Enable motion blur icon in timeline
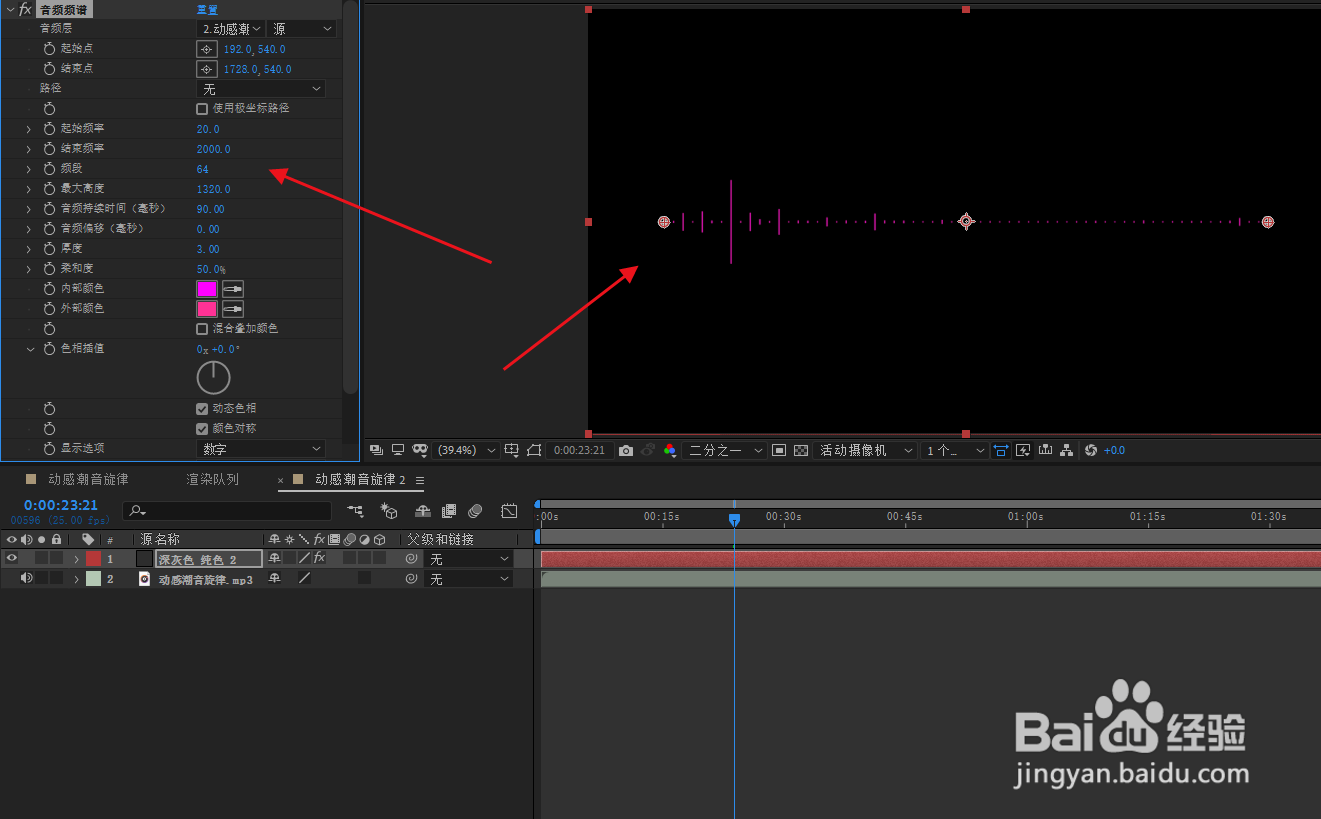1321x819 pixels. point(476,511)
